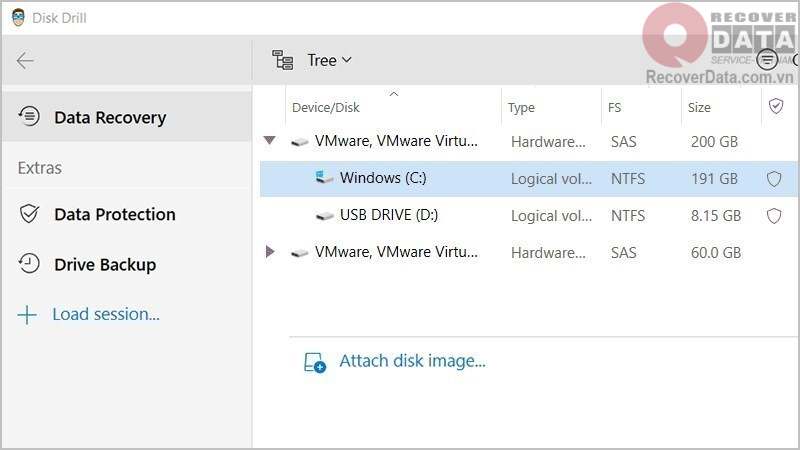Click the back arrow icon
The height and width of the screenshot is (450, 800).
tap(25, 61)
